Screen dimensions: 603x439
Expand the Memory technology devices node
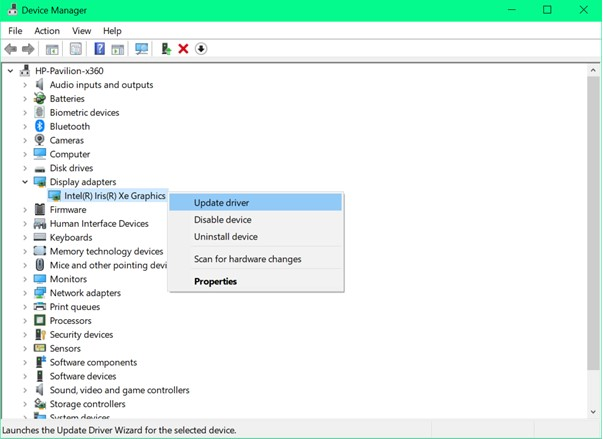[25, 251]
